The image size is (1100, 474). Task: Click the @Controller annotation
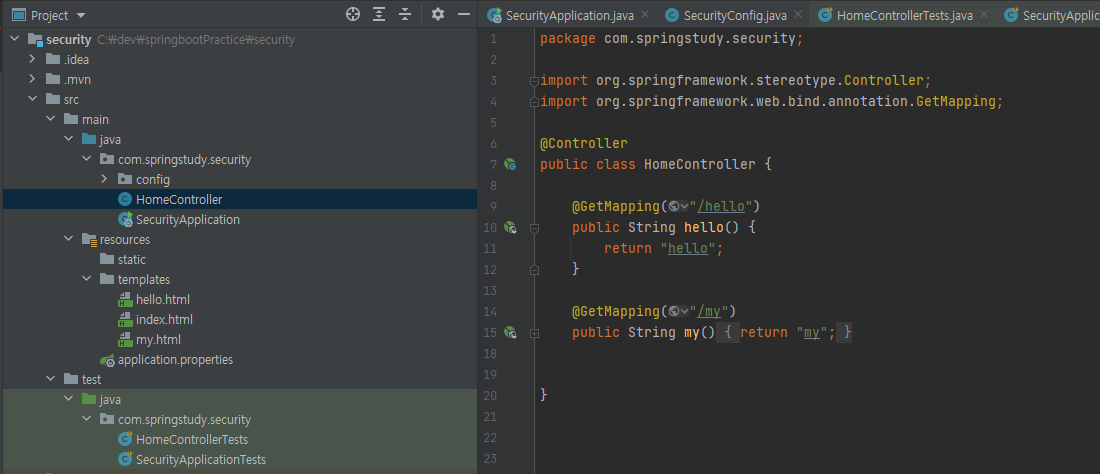pyautogui.click(x=584, y=144)
